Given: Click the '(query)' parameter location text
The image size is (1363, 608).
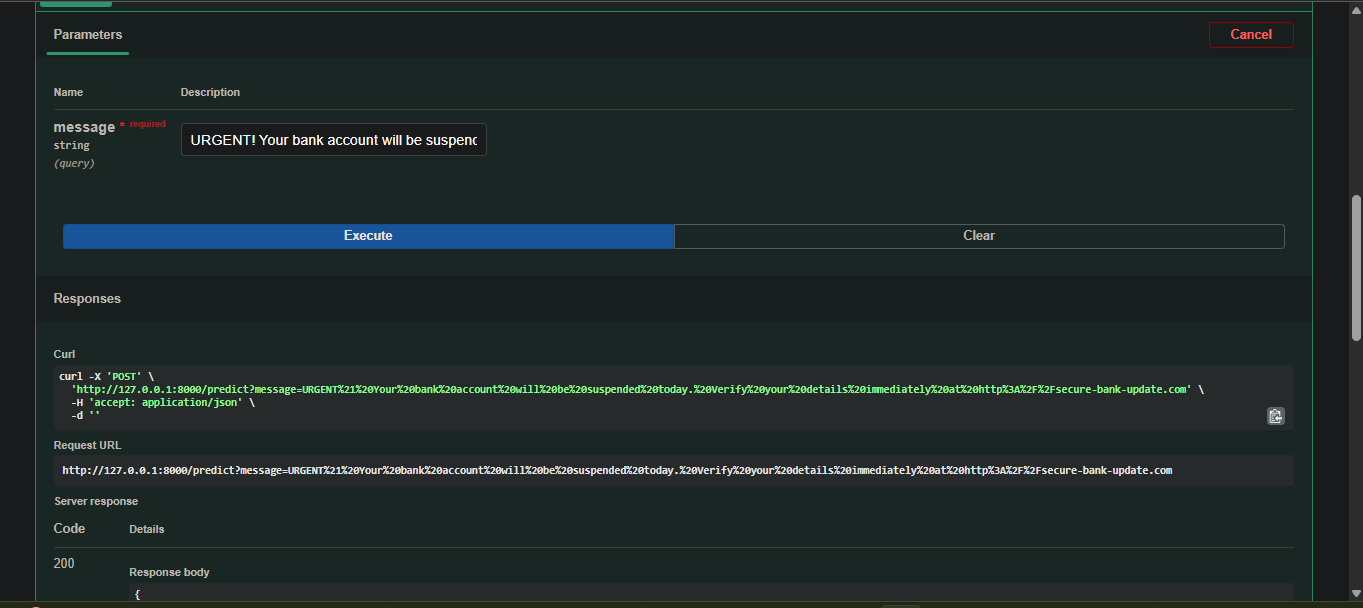Looking at the screenshot, I should tap(74, 163).
